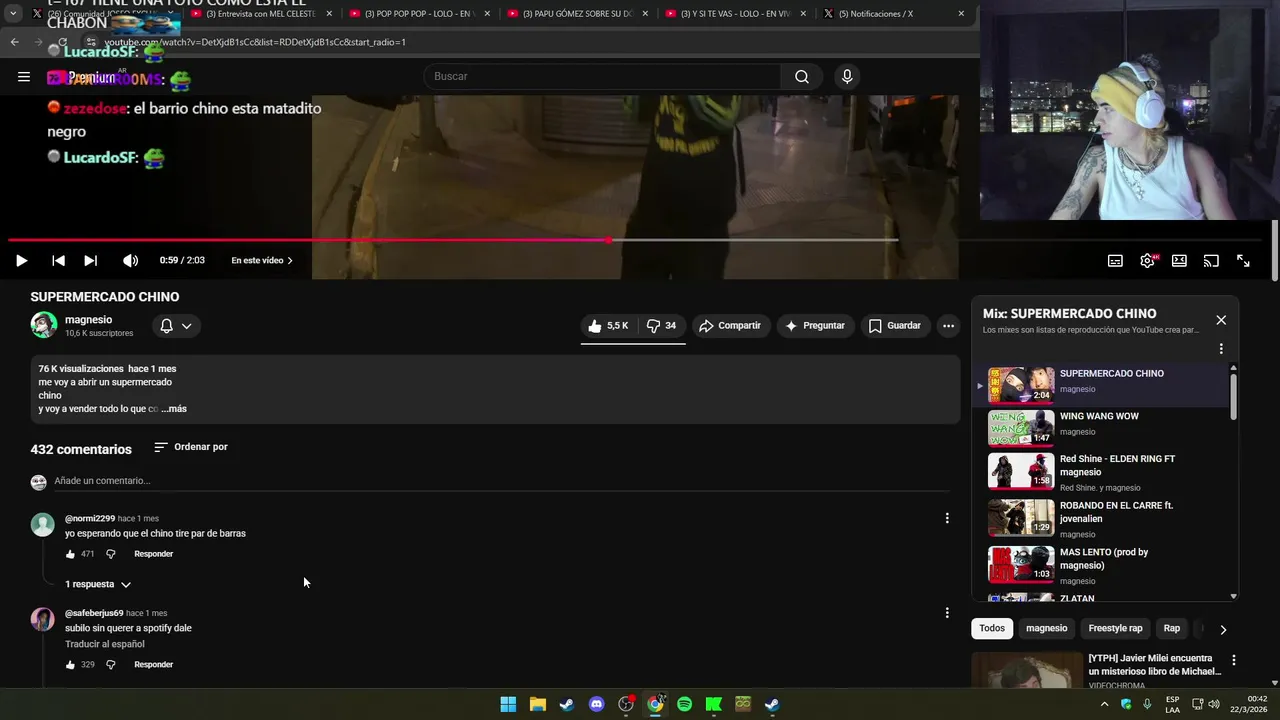Dislike the video

[661, 326]
